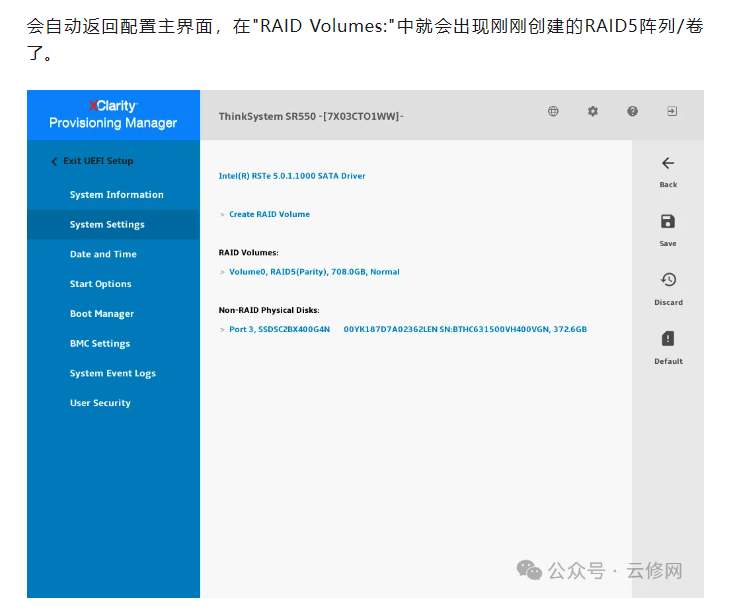Click Intel(R) RSTe SATA Driver heading
Screen dimensions: 747x615
coord(292,176)
